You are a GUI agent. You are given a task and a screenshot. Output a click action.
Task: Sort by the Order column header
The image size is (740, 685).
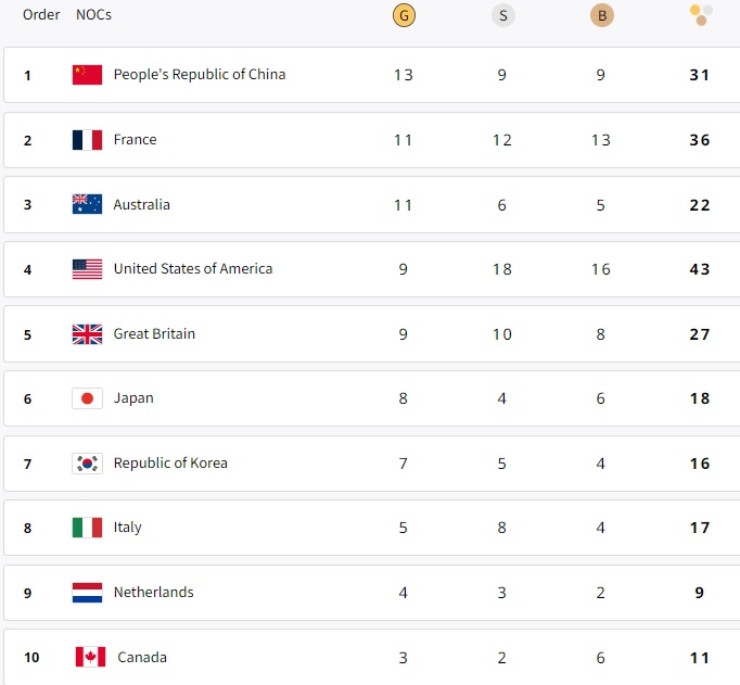pos(41,15)
